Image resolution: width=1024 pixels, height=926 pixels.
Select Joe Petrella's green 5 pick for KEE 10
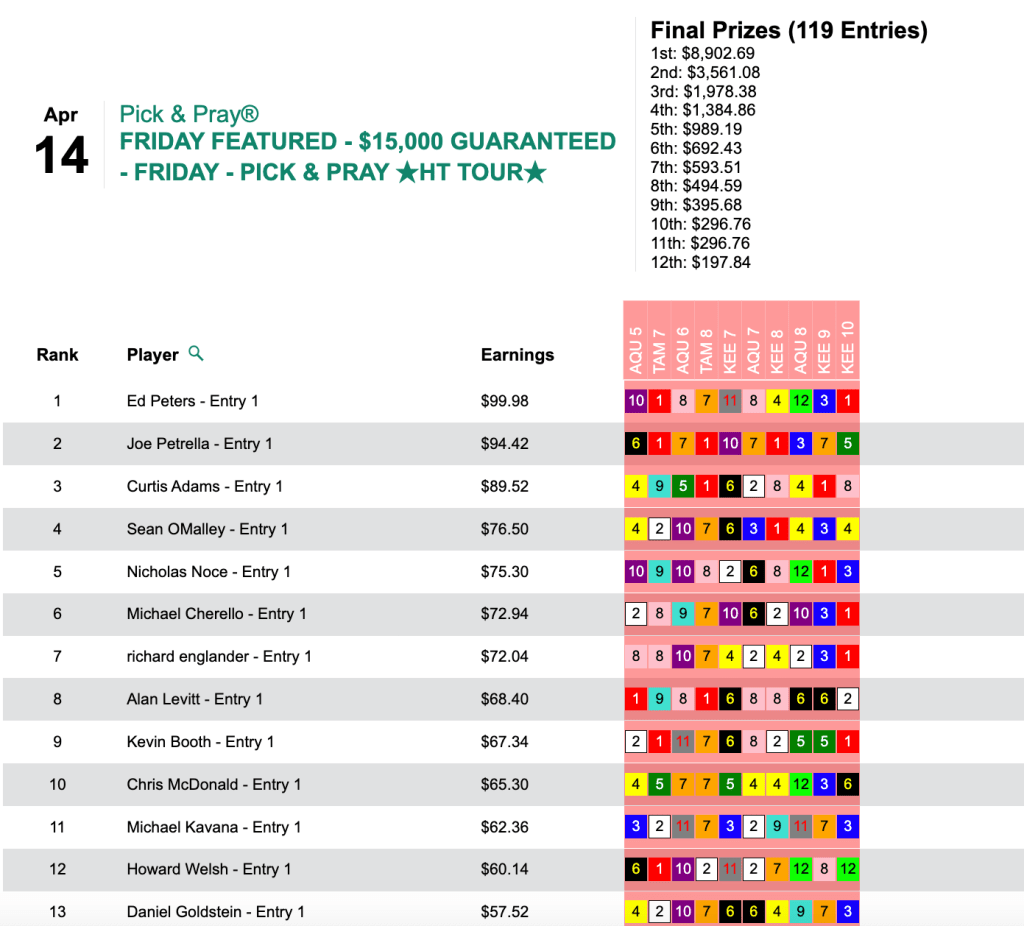pos(847,444)
